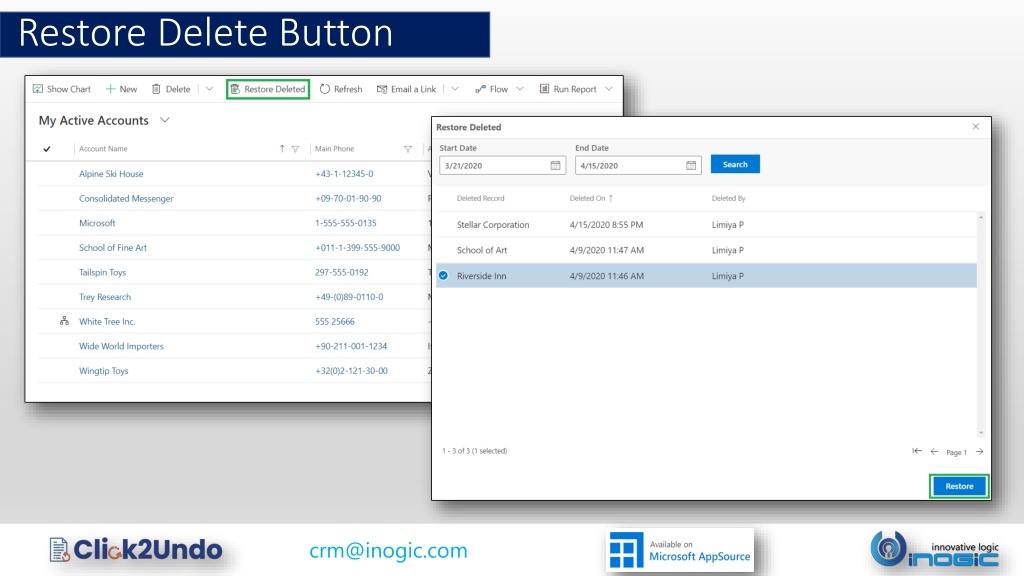Open Show Chart in the accounts toolbar
The height and width of the screenshot is (576, 1024).
[62, 89]
